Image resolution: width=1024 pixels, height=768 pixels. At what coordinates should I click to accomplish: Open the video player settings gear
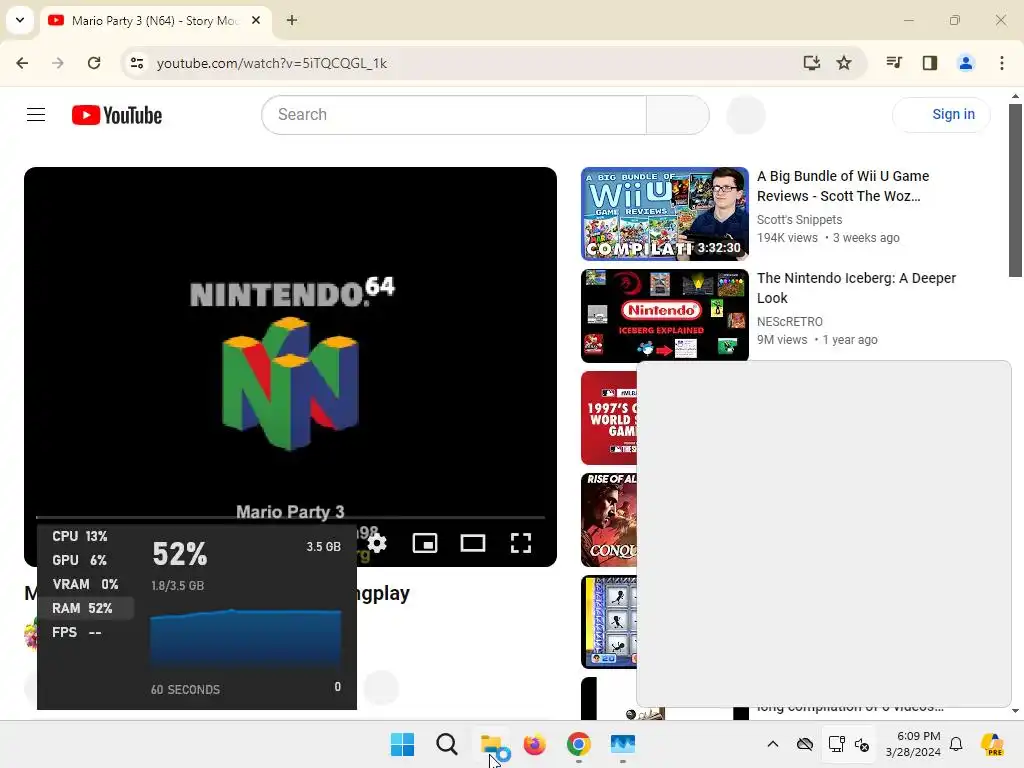377,543
